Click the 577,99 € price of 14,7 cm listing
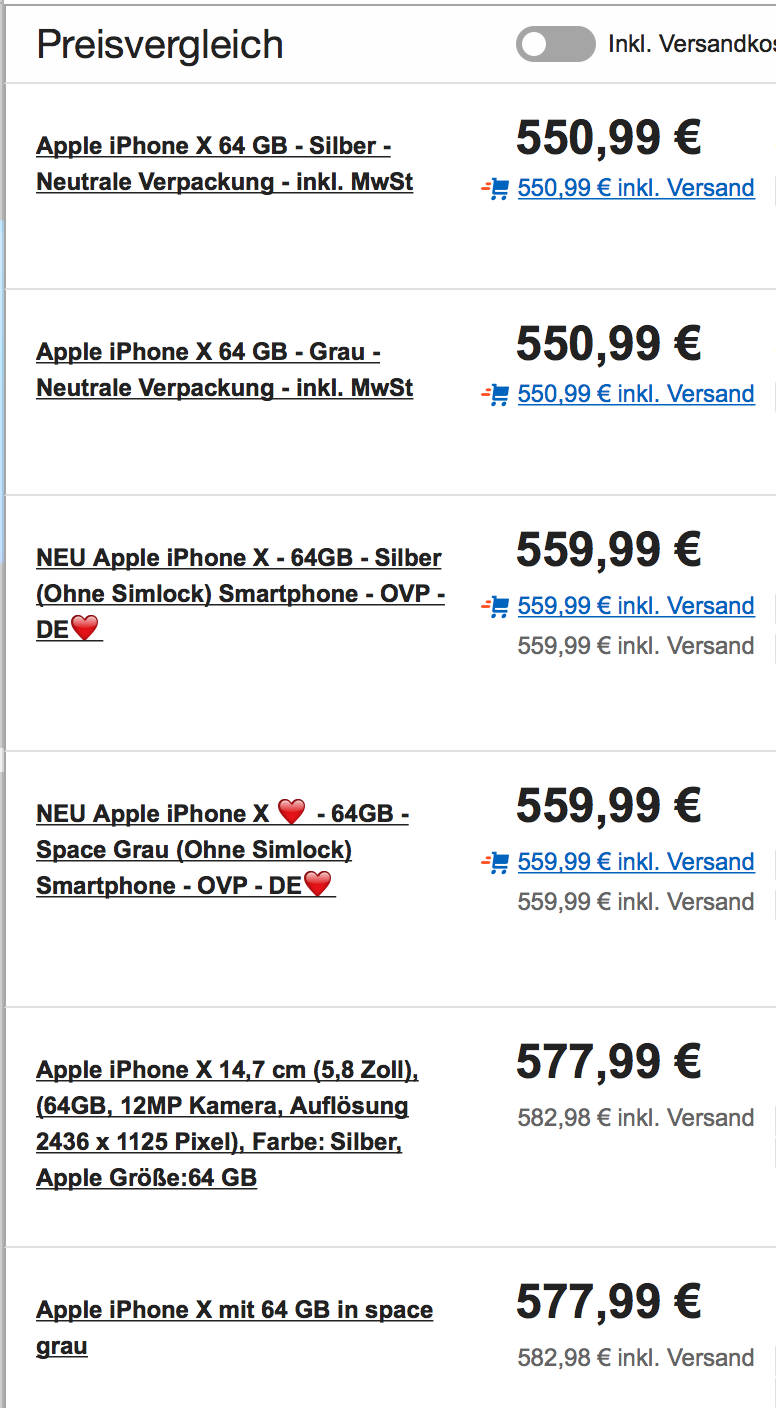 point(608,1062)
